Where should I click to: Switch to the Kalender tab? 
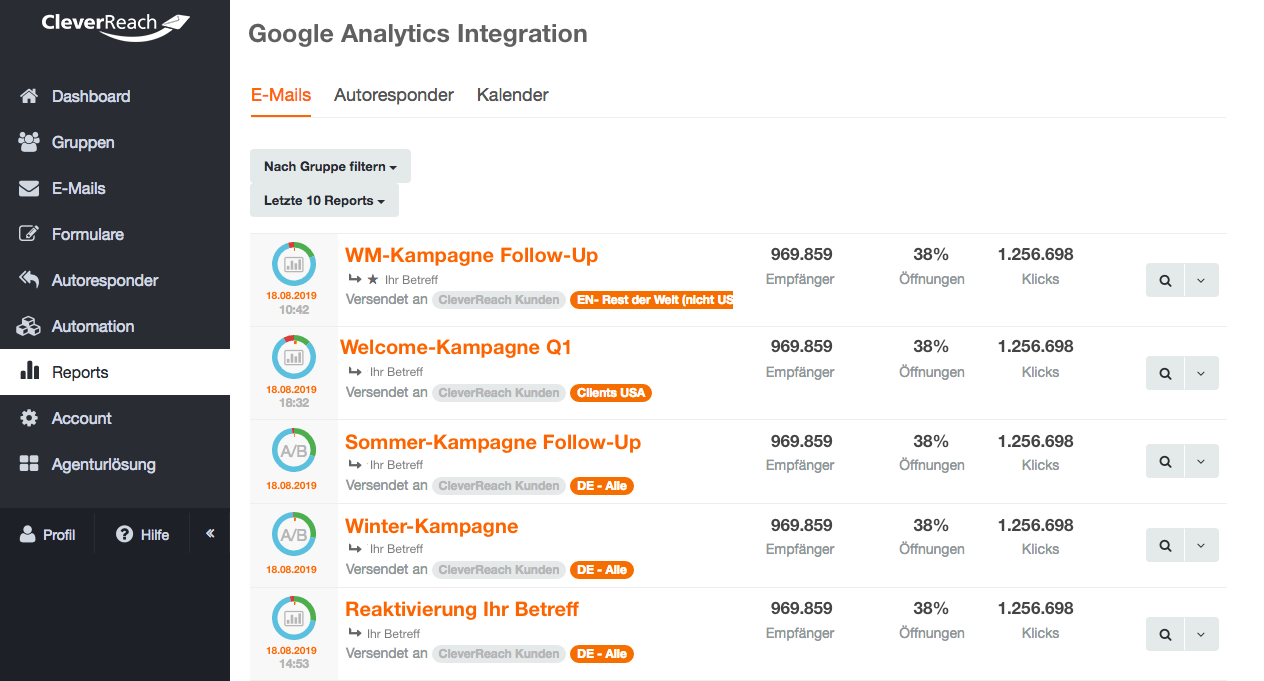(x=513, y=95)
